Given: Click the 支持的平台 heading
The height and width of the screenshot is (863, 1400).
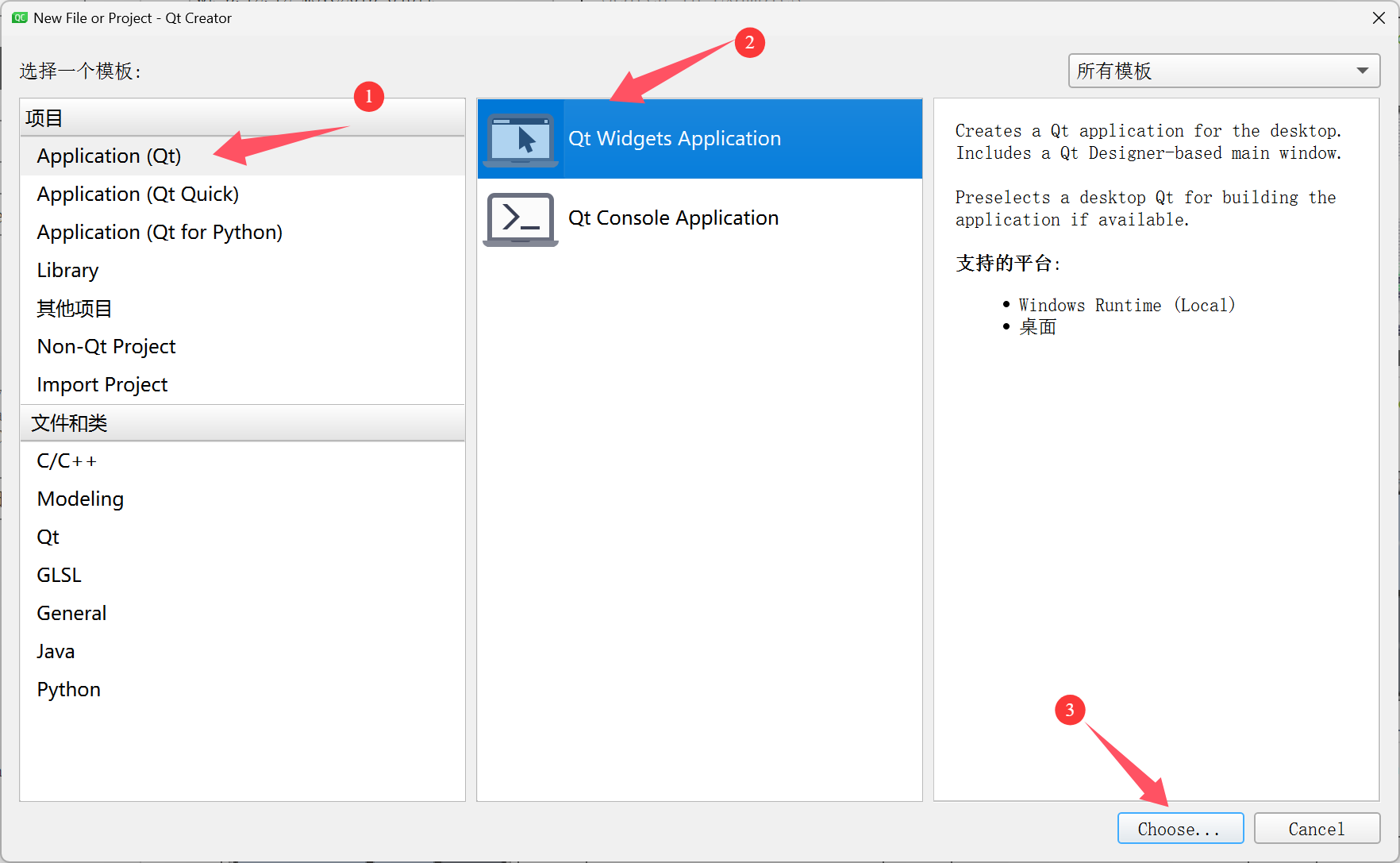Looking at the screenshot, I should (1008, 263).
